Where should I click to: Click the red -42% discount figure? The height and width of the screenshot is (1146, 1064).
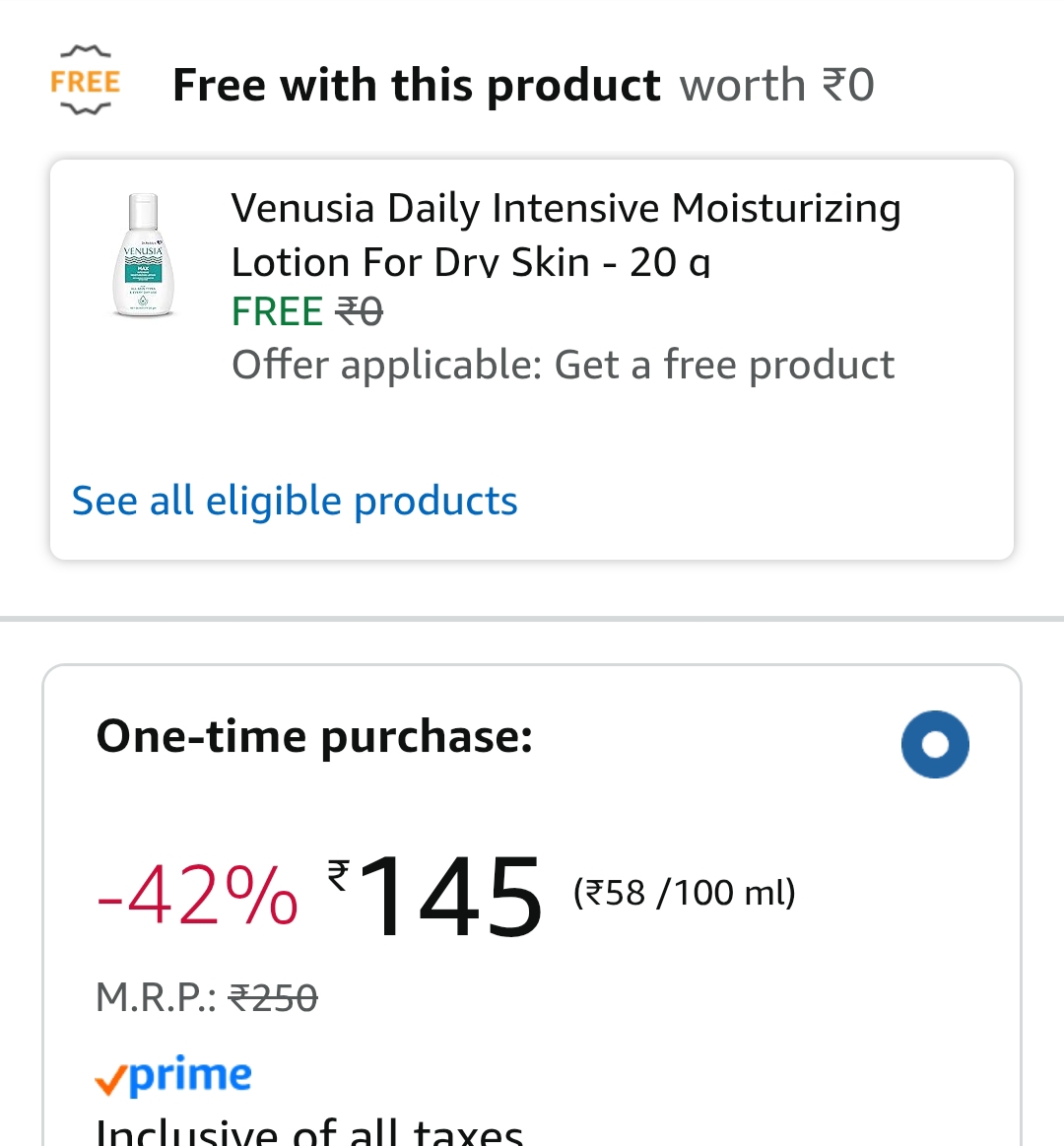(x=197, y=895)
